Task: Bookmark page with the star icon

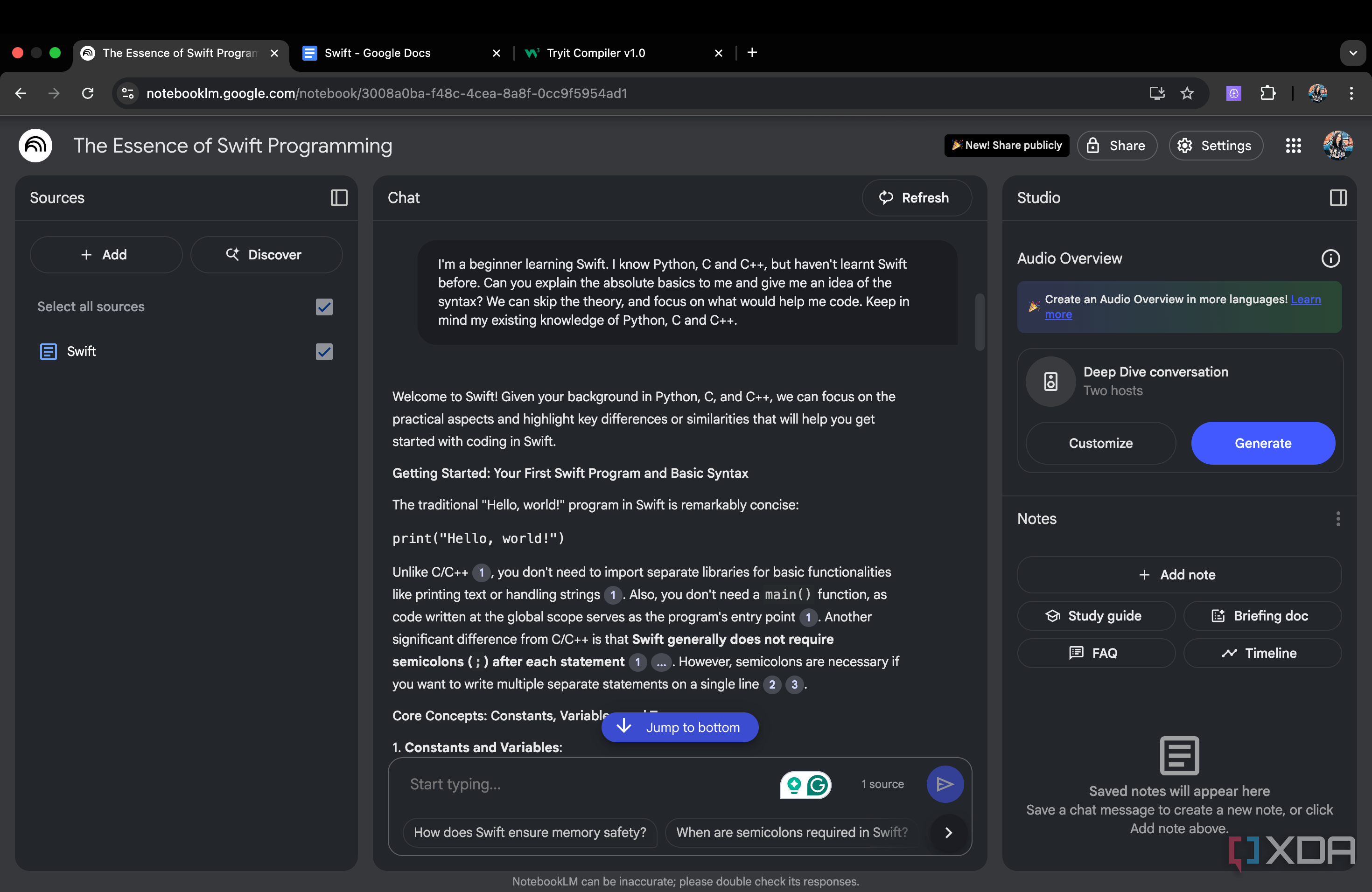Action: click(1187, 93)
